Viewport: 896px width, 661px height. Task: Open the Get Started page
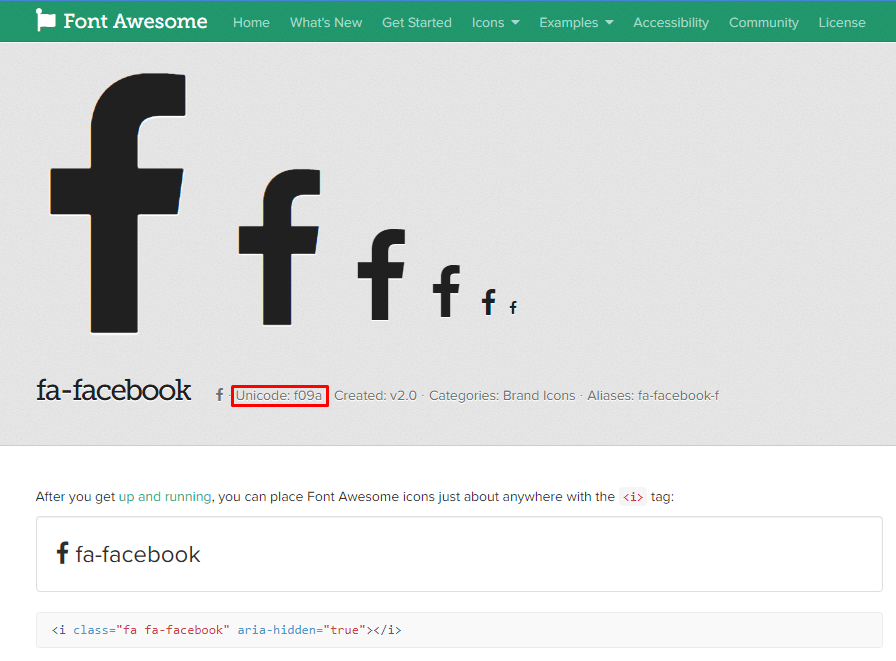tap(417, 22)
